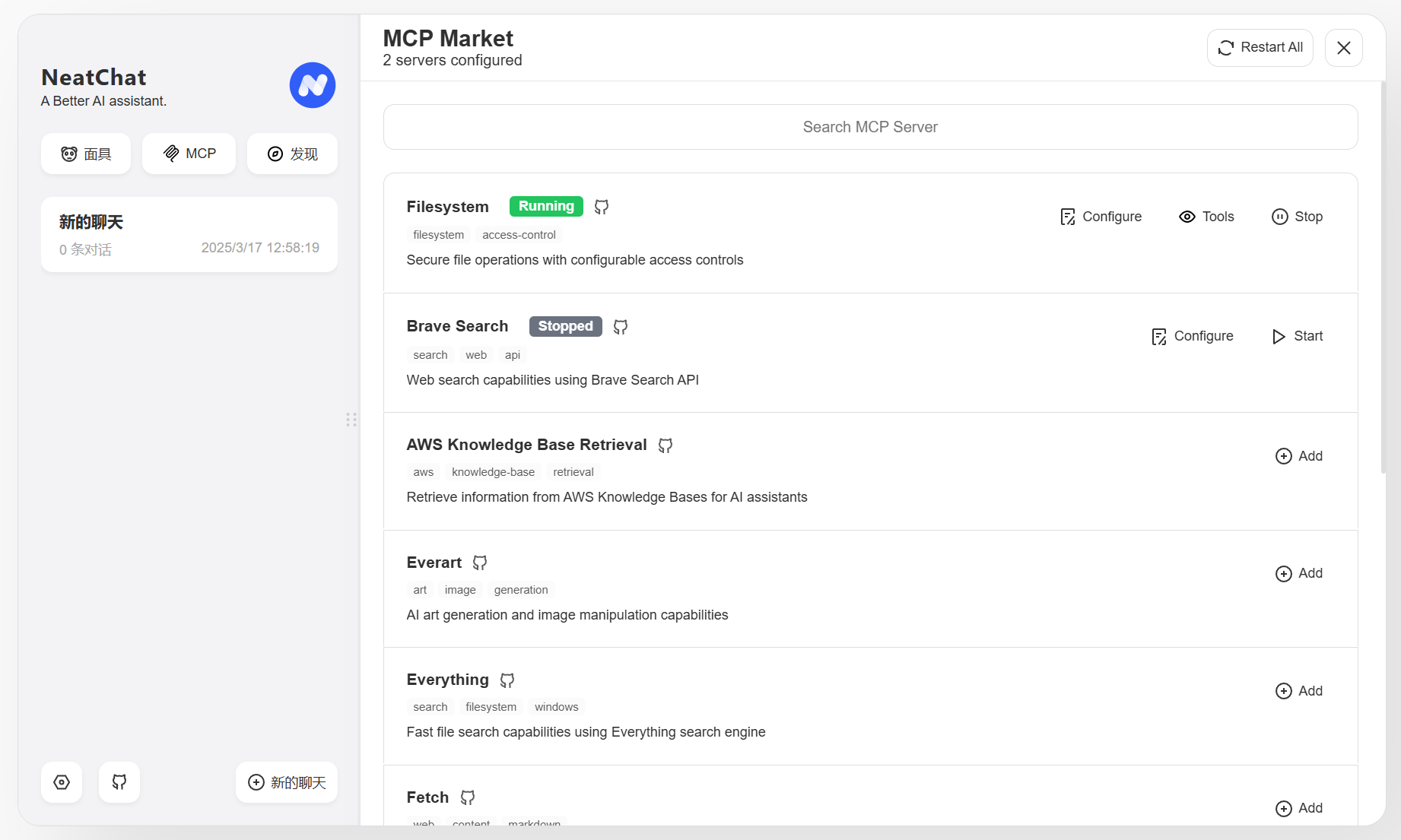The width and height of the screenshot is (1401, 840).
Task: Click the knowledge-base tag
Action: click(x=493, y=472)
